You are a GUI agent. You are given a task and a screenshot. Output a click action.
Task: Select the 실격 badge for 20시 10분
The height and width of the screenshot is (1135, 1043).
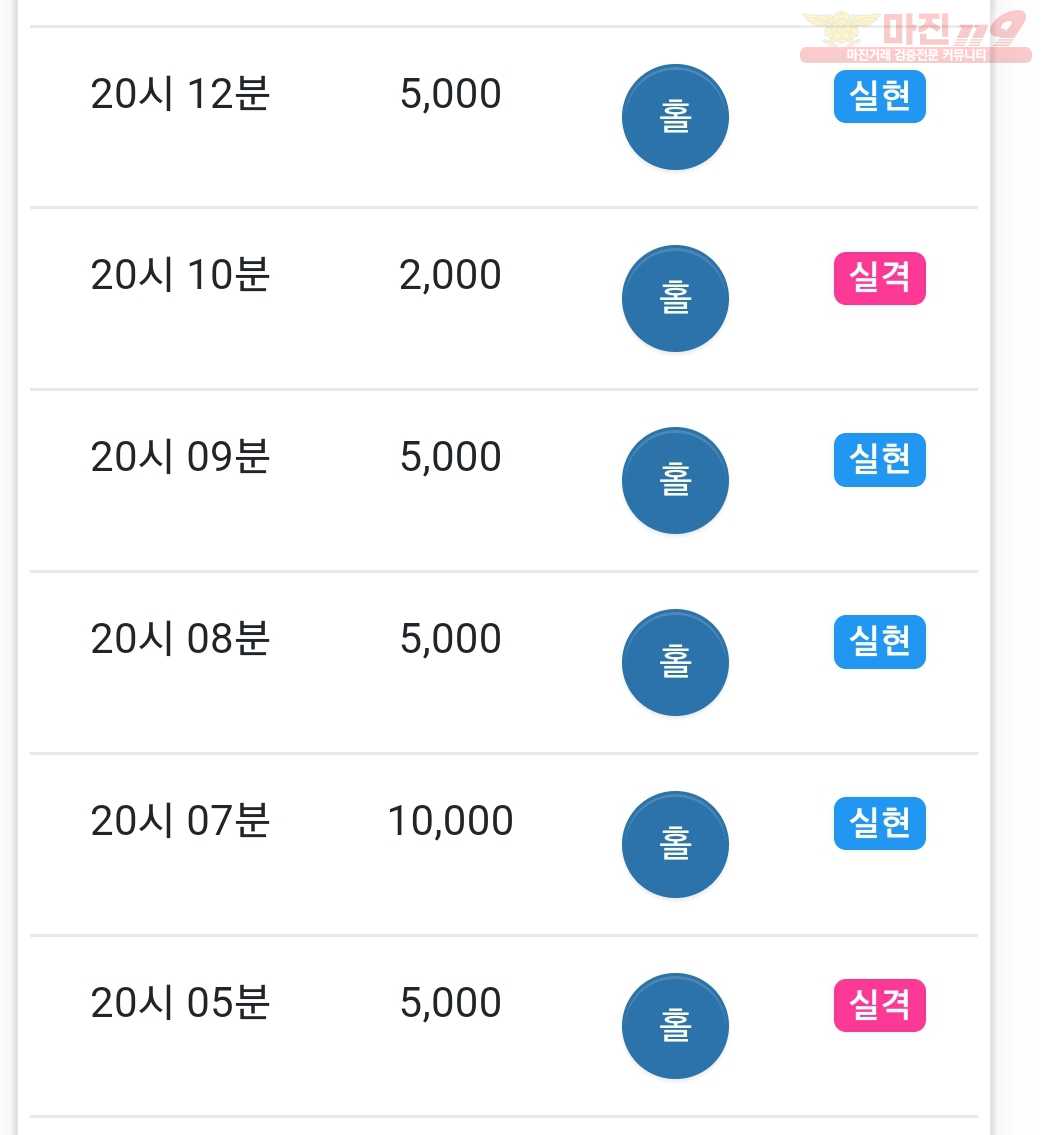tap(879, 278)
